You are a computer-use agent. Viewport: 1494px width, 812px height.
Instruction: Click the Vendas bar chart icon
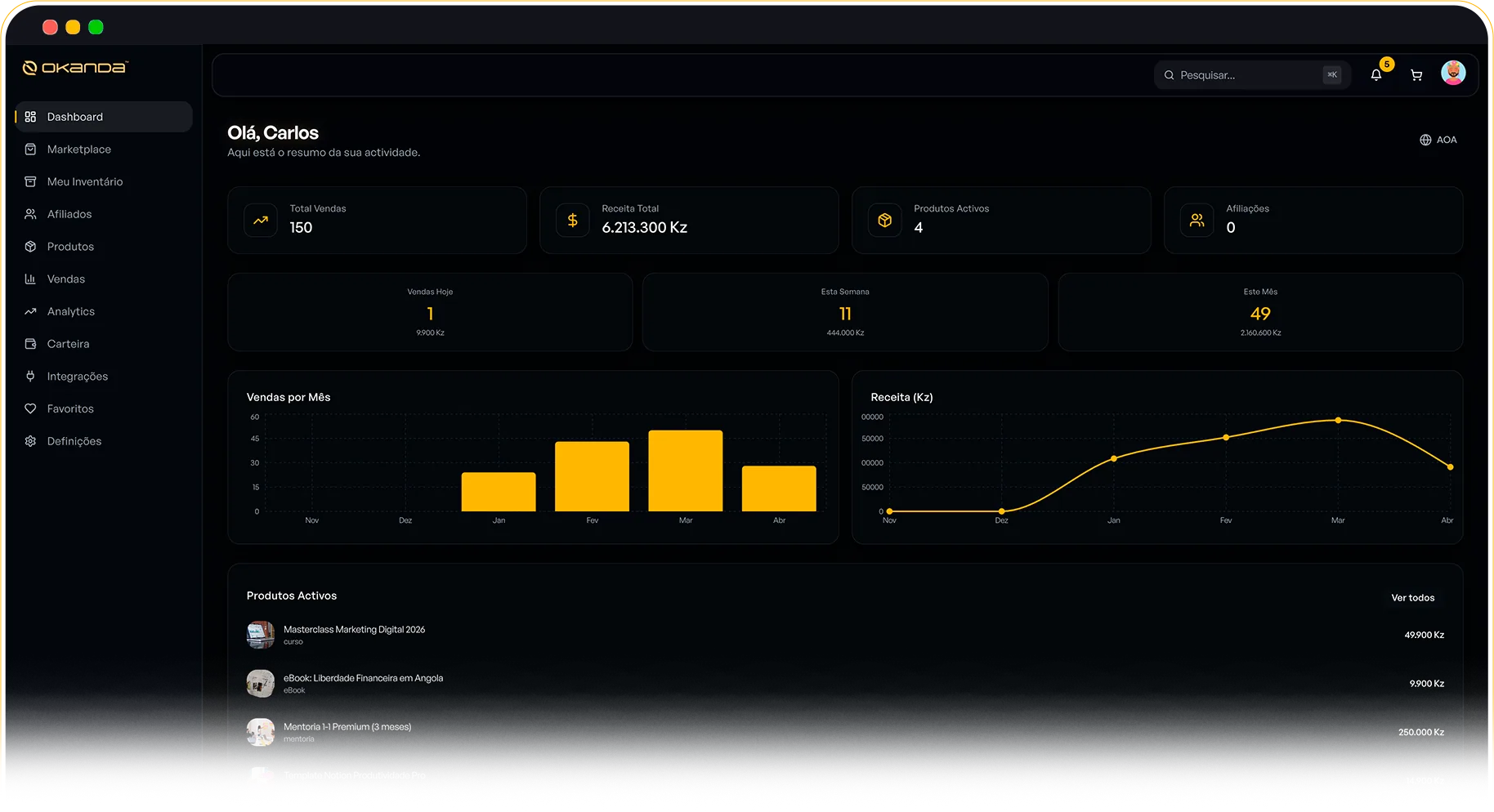coord(30,279)
